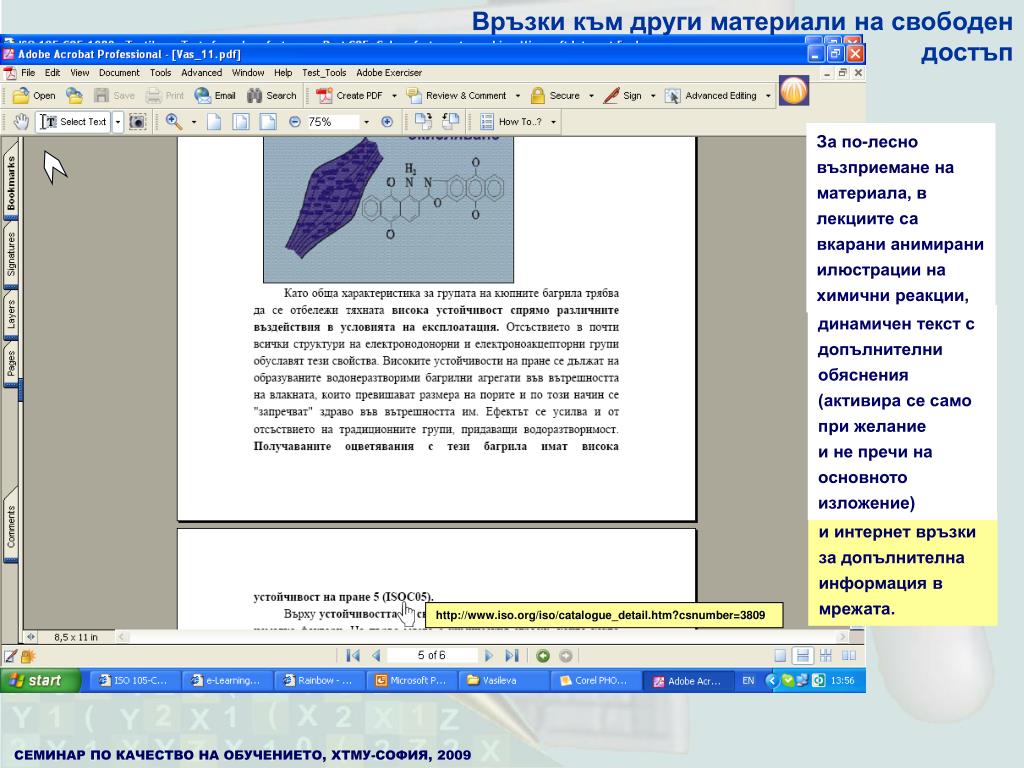This screenshot has height=768, width=1024.
Task: Expand Sign dropdown arrow
Action: pyautogui.click(x=652, y=96)
